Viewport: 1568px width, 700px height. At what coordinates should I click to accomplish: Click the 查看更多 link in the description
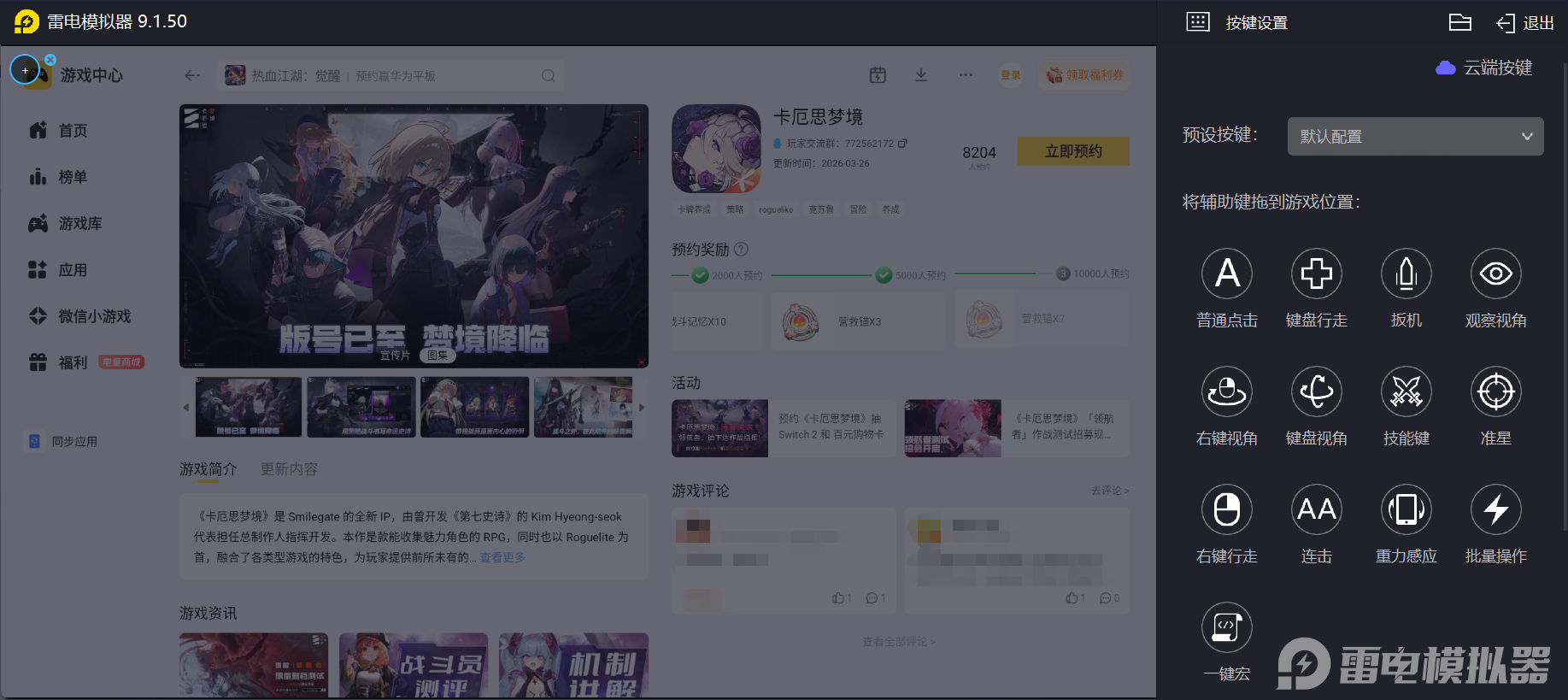(502, 557)
